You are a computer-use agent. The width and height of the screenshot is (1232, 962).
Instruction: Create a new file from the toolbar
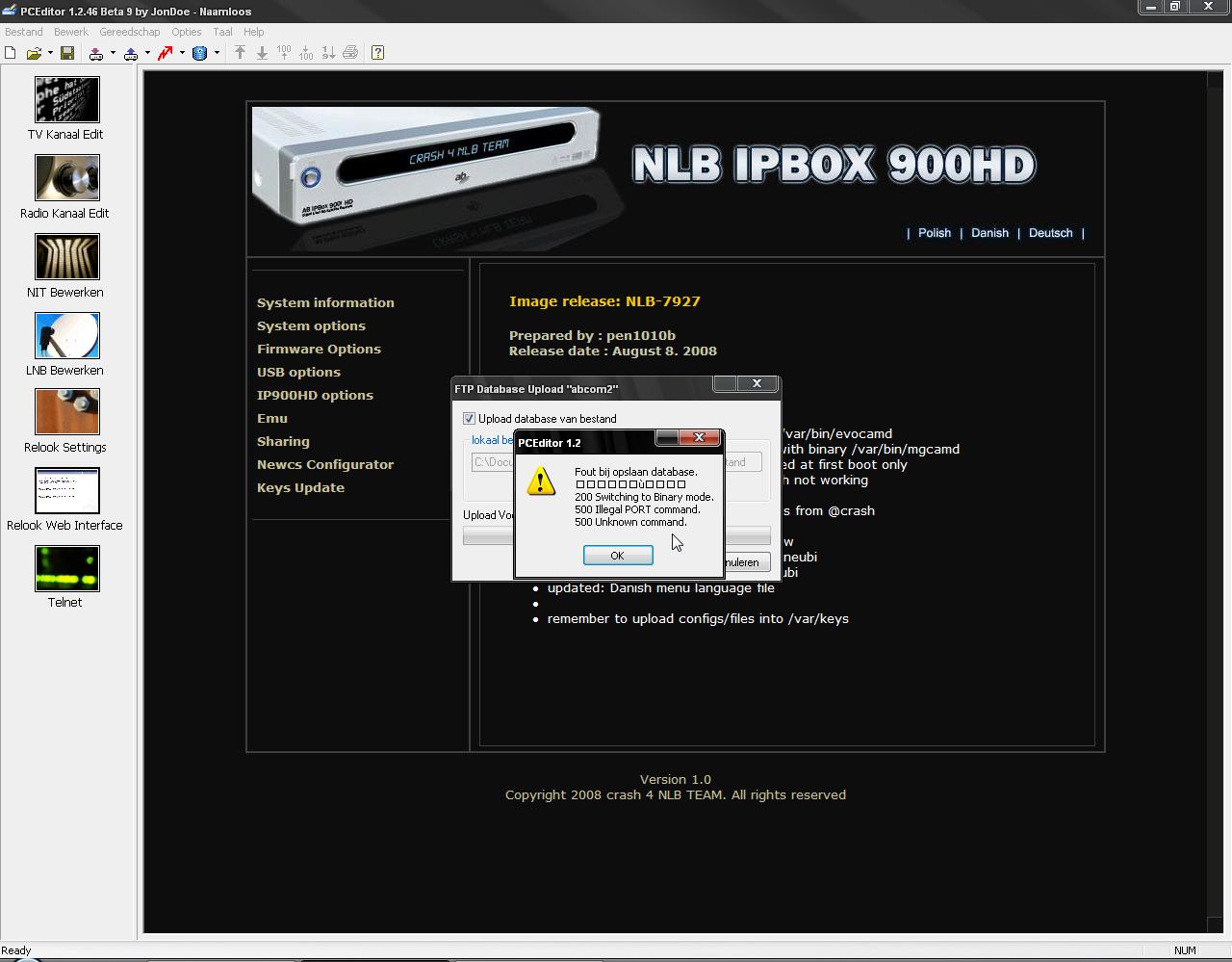point(10,53)
